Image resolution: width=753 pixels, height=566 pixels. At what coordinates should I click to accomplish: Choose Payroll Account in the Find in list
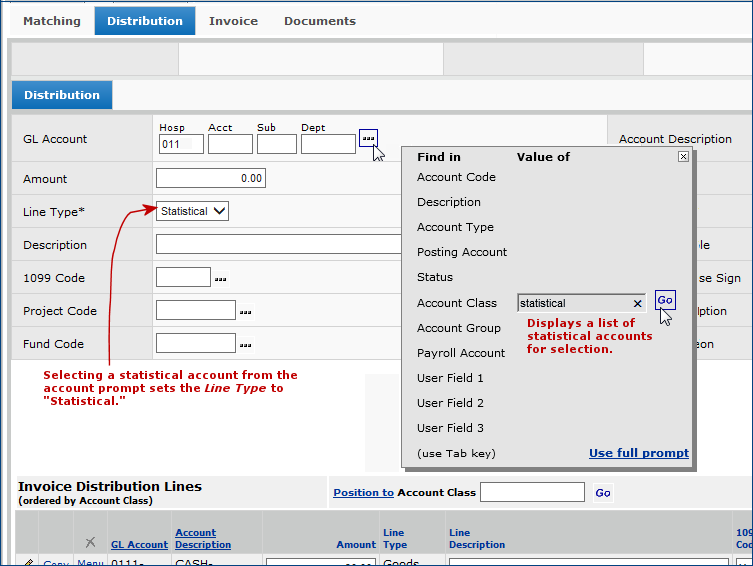pyautogui.click(x=461, y=353)
